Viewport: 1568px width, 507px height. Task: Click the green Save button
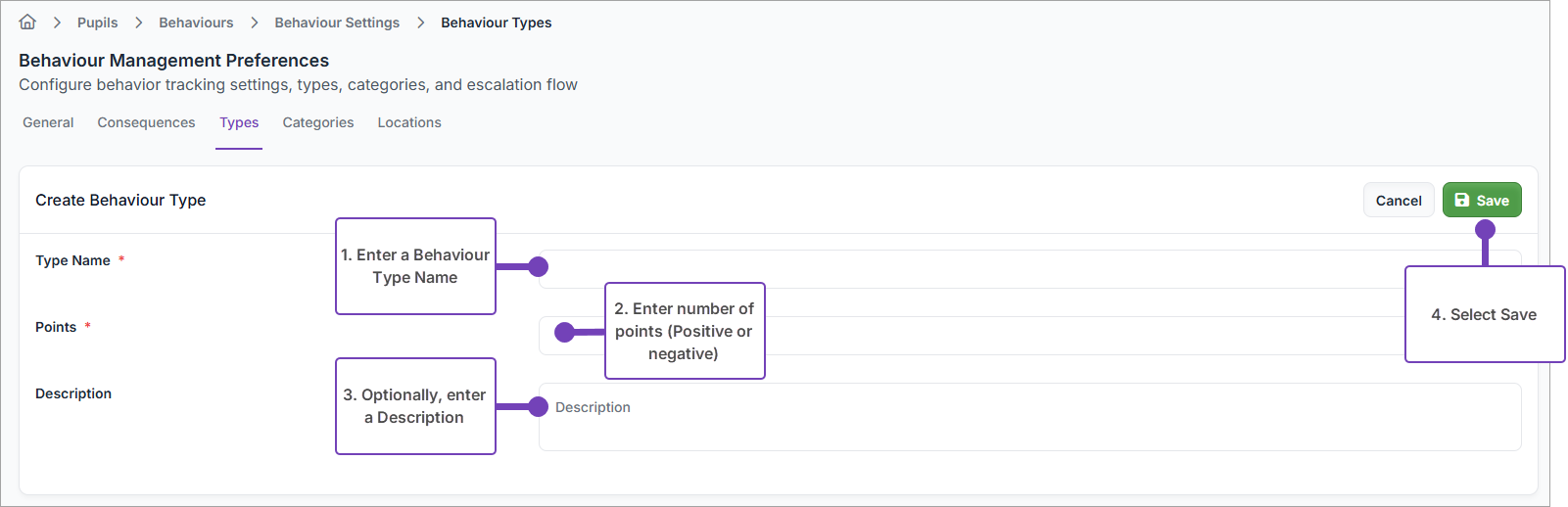1481,200
